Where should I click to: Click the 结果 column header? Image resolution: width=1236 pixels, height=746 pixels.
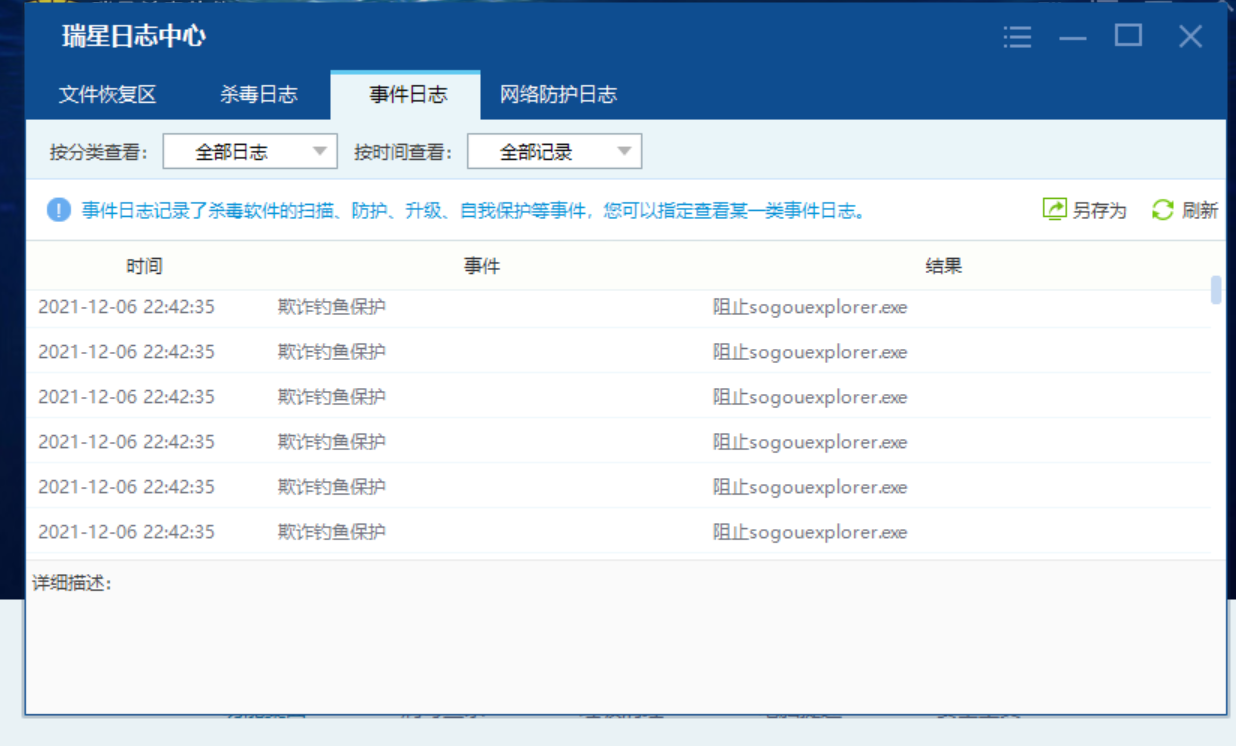click(943, 266)
